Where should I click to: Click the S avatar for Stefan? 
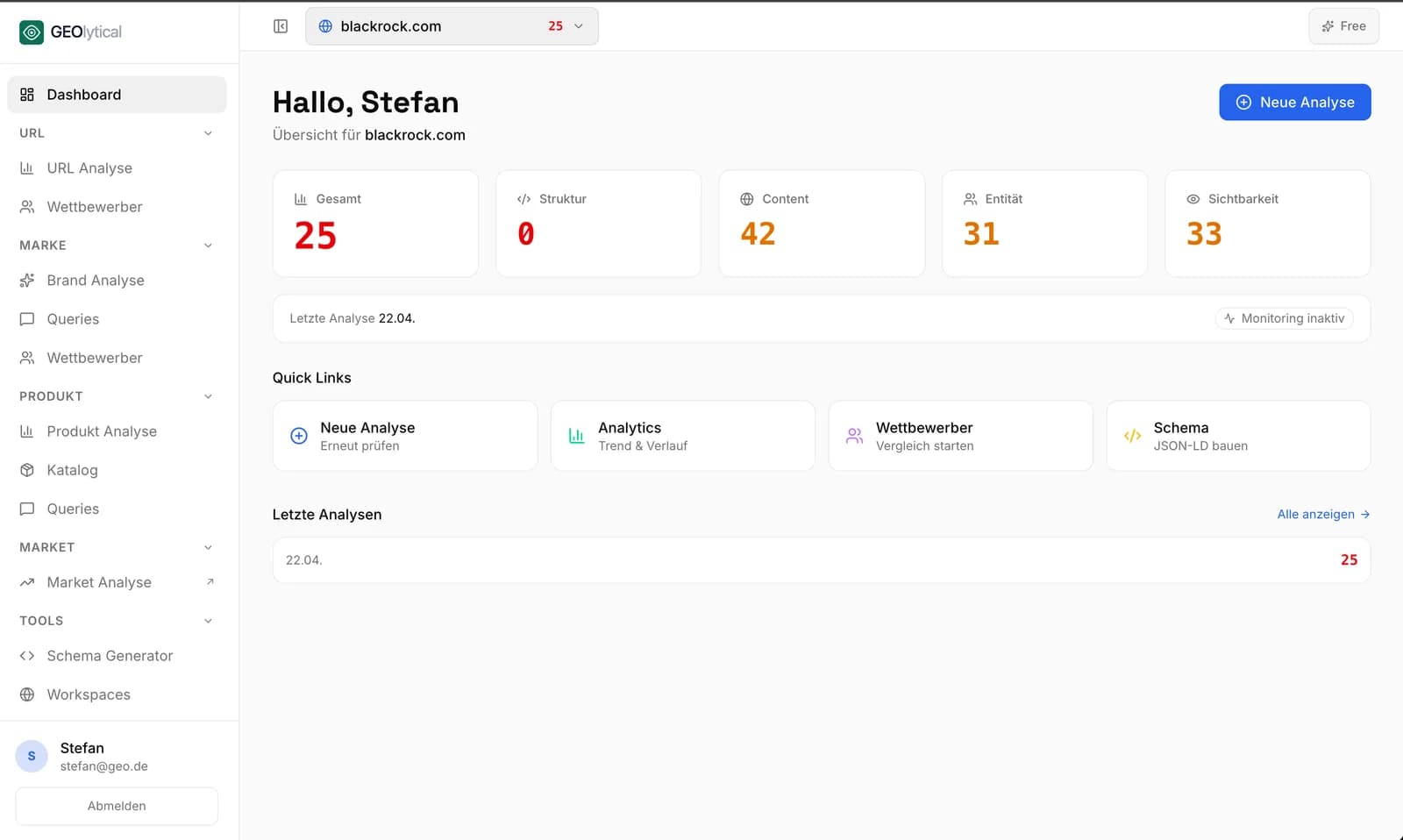[x=32, y=756]
